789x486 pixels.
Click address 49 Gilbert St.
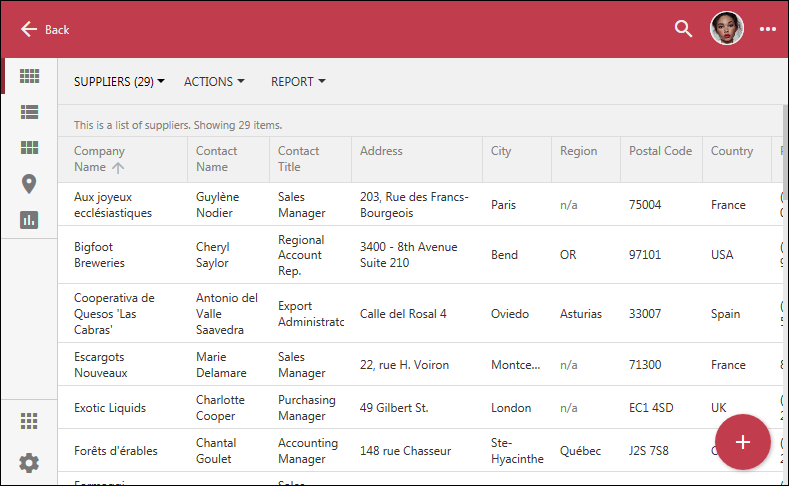(394, 408)
